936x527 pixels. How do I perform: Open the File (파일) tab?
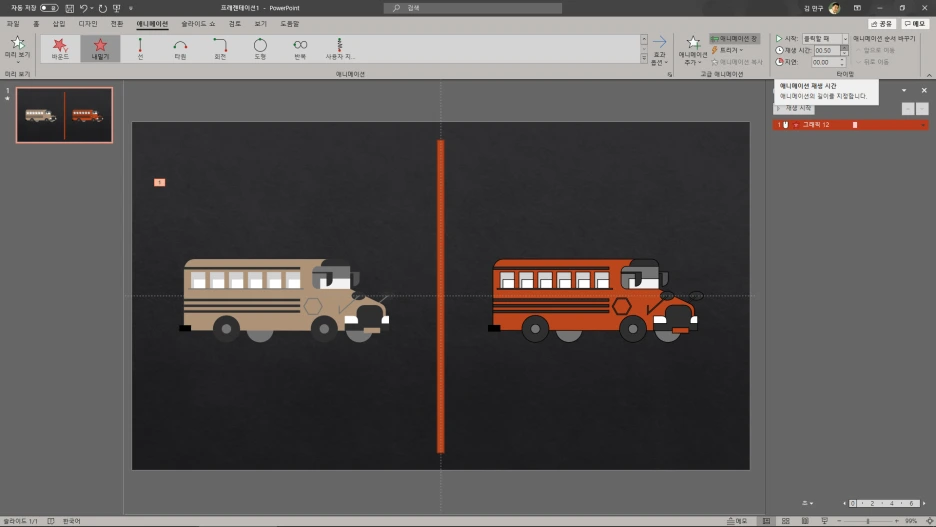pos(13,24)
